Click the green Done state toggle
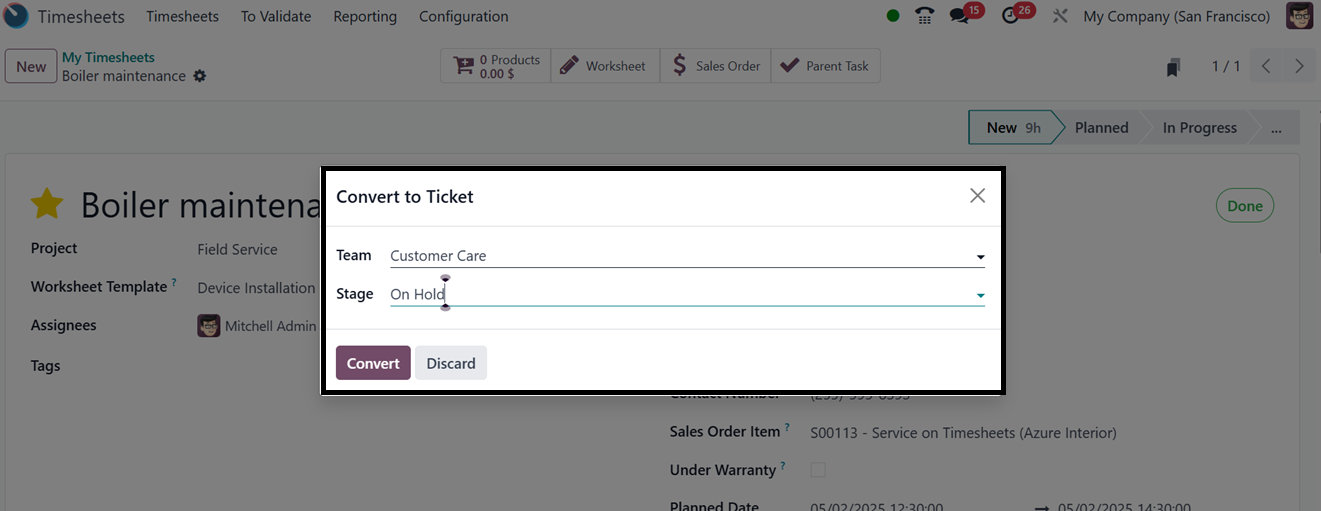 click(1244, 206)
